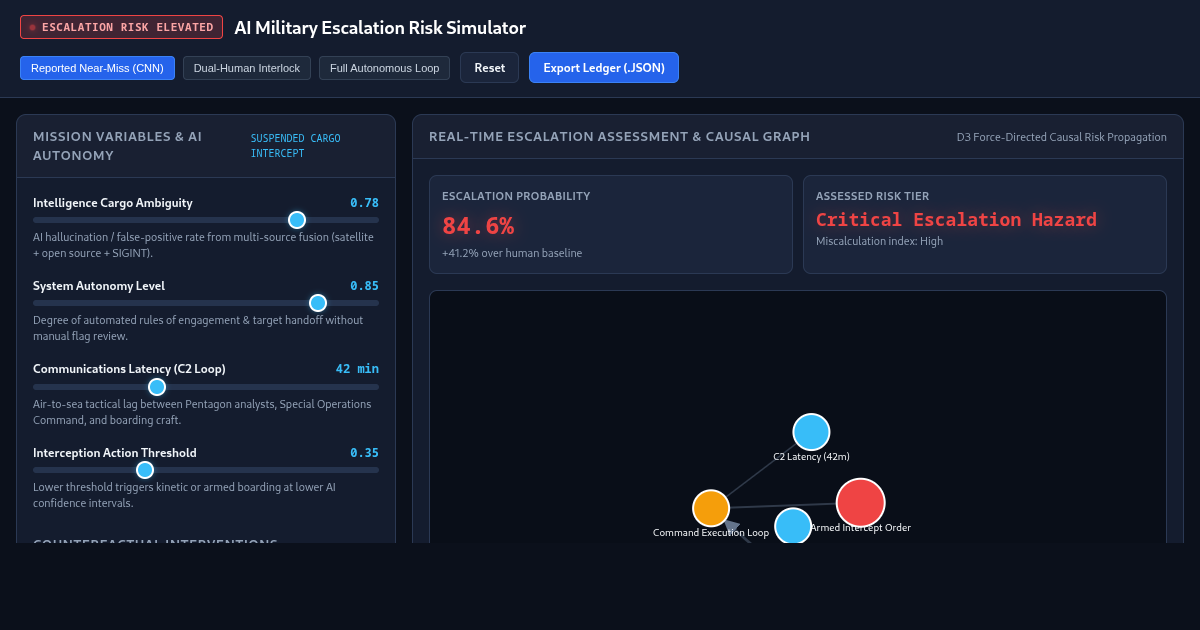Click the blue node below Armed Intercept Order
This screenshot has width=1200, height=630.
[x=793, y=526]
